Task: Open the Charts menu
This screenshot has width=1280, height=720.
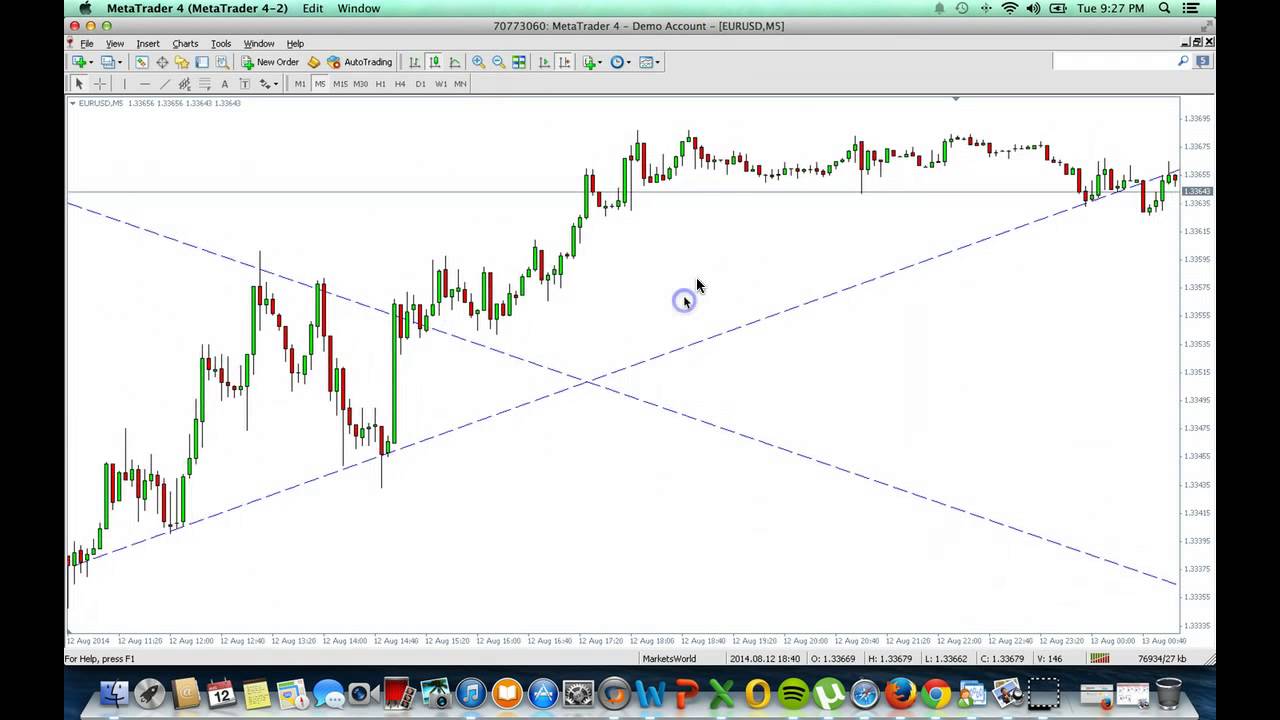Action: tap(185, 44)
